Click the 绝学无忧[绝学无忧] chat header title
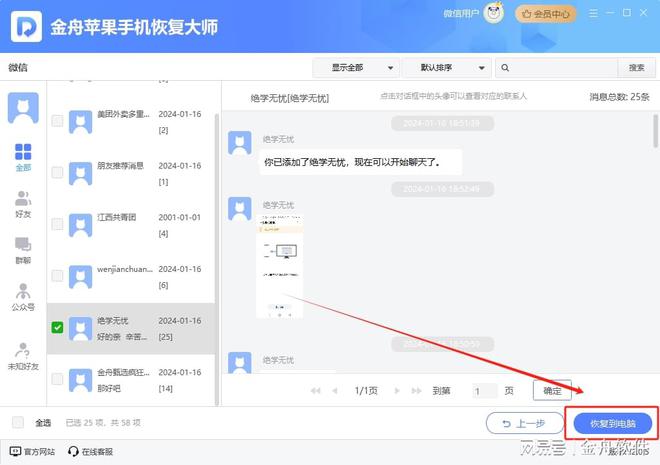 (290, 98)
